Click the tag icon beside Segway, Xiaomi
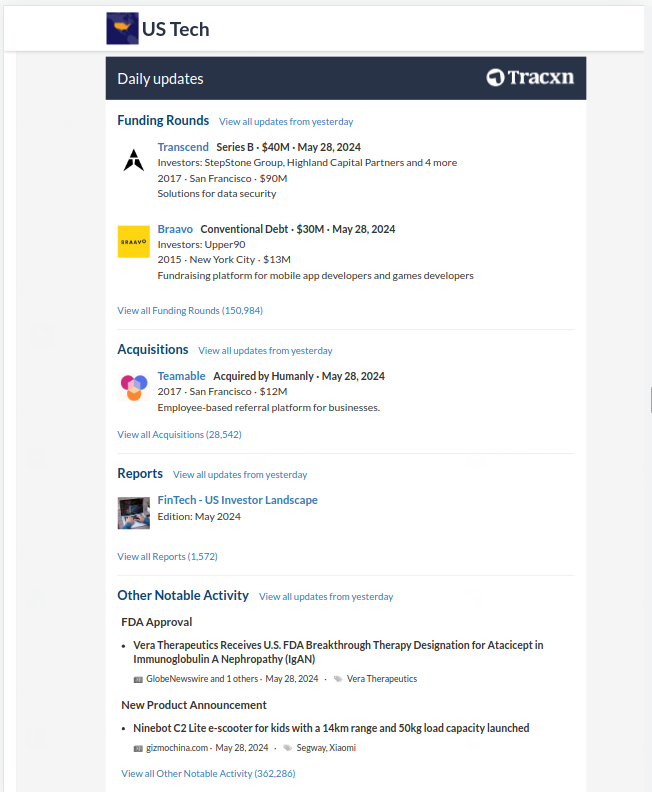This screenshot has height=792, width=652. coord(287,748)
